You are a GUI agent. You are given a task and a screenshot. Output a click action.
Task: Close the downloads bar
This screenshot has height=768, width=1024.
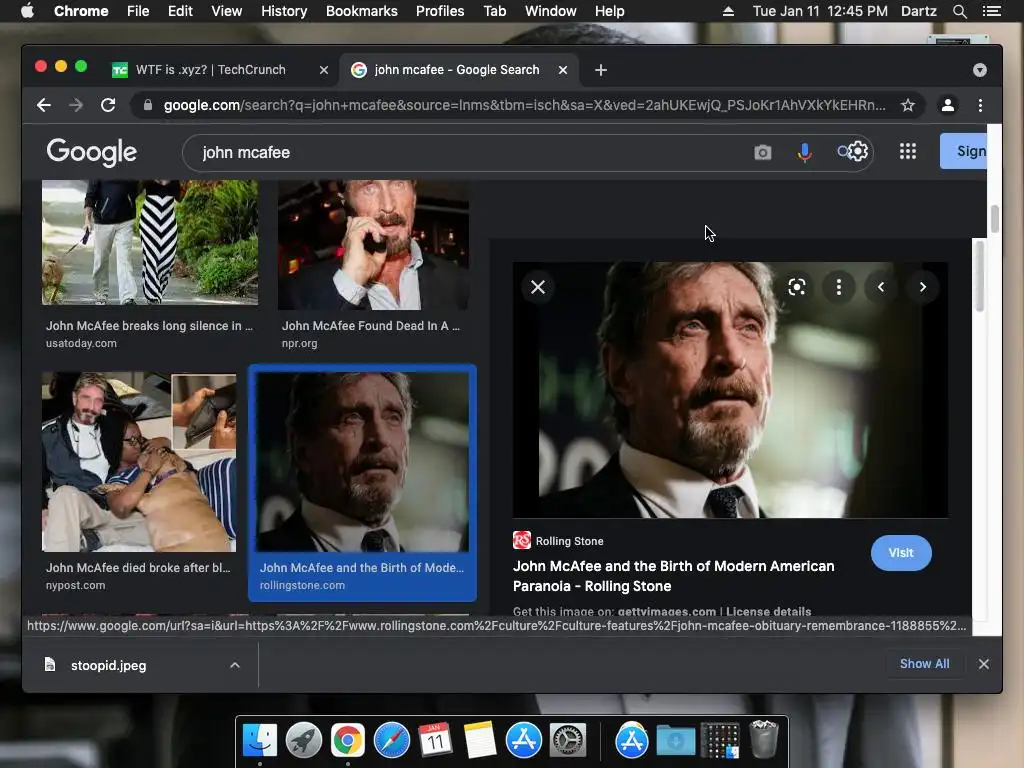(x=984, y=664)
